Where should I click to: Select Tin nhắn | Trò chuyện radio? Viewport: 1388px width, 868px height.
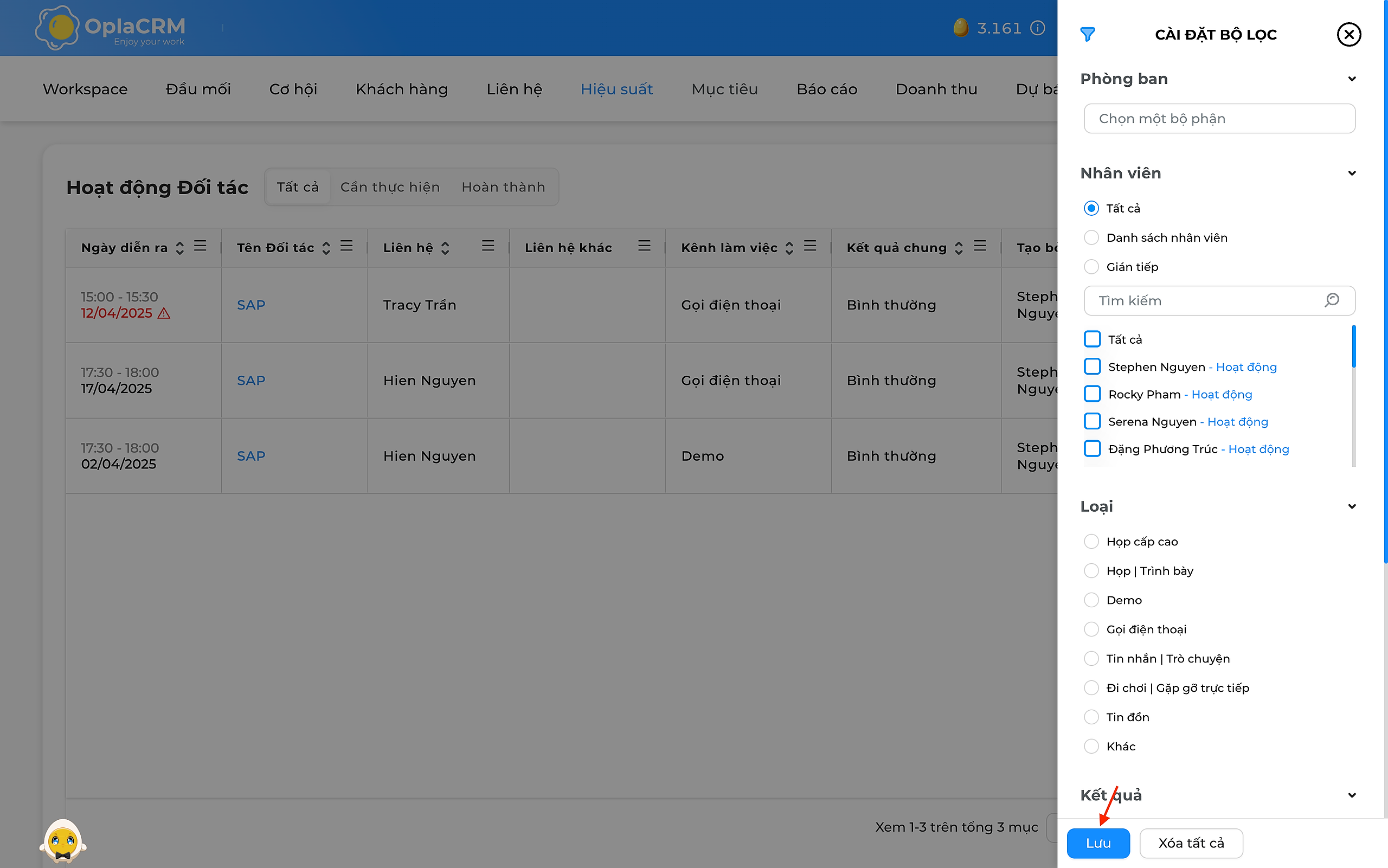1091,659
